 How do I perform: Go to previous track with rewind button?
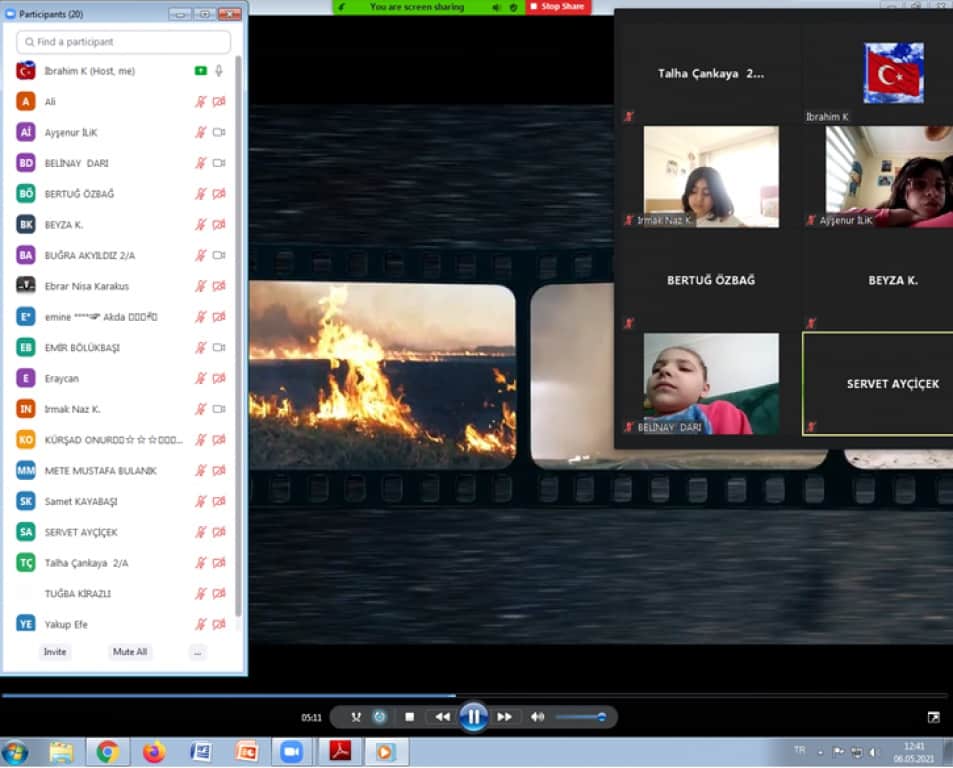[x=441, y=717]
